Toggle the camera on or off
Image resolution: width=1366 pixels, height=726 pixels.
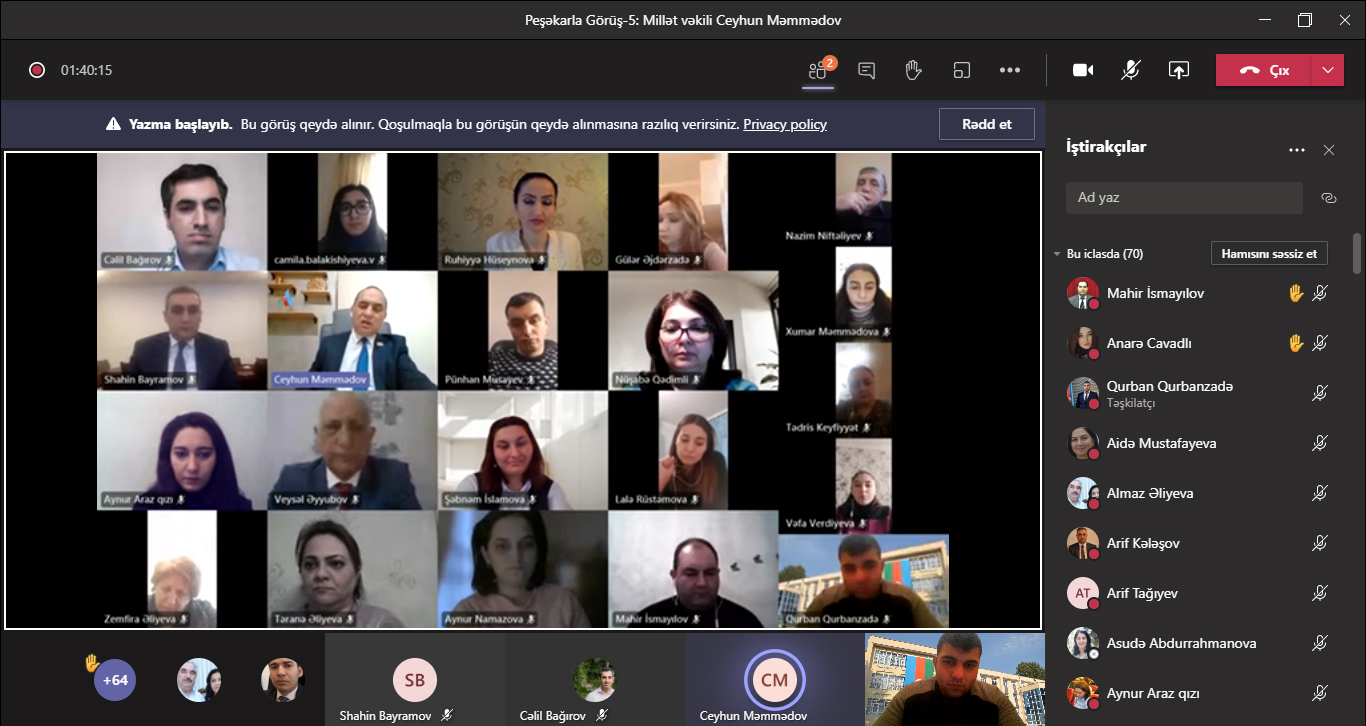tap(1083, 70)
